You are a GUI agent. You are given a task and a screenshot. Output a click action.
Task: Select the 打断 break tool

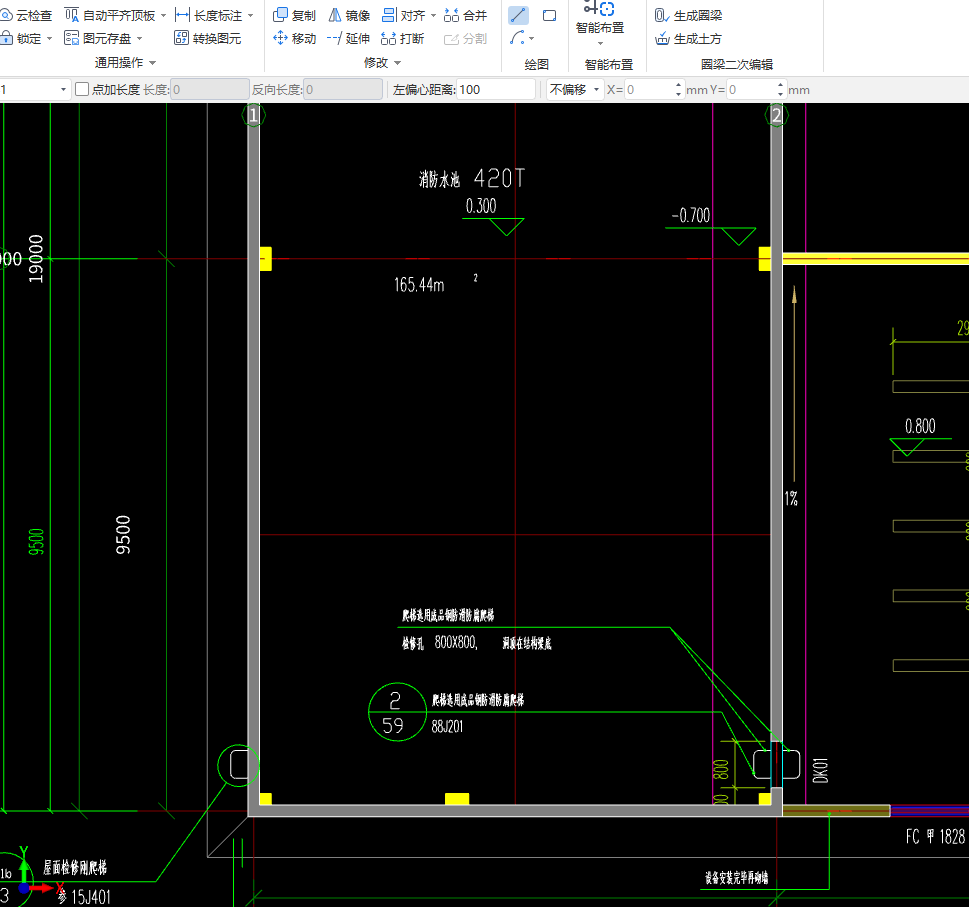[x=403, y=38]
